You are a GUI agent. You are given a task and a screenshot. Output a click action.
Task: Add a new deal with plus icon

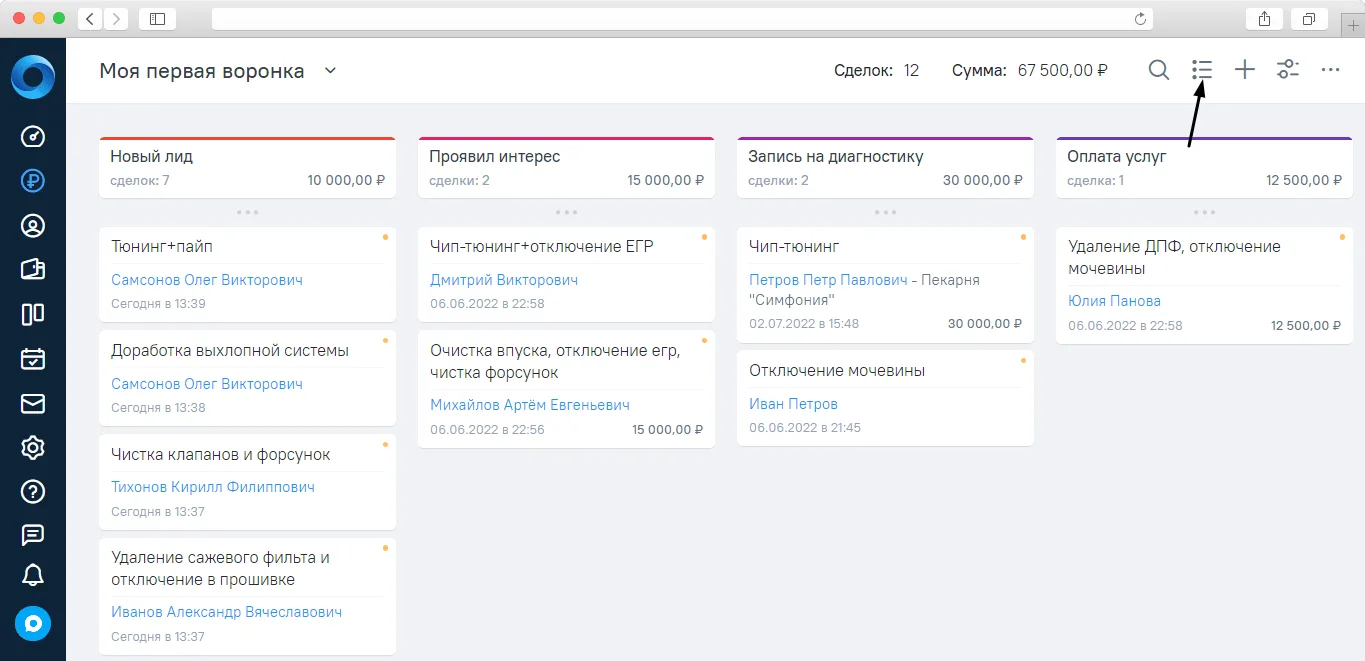click(1244, 70)
